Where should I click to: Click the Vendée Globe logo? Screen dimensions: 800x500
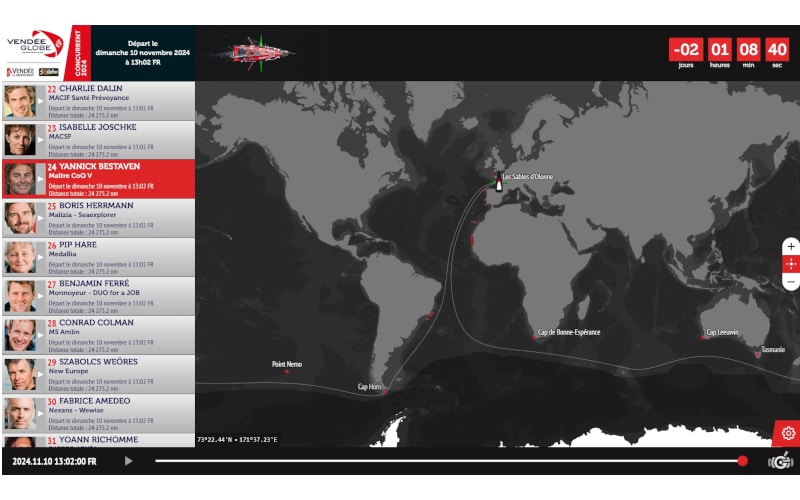[x=35, y=45]
